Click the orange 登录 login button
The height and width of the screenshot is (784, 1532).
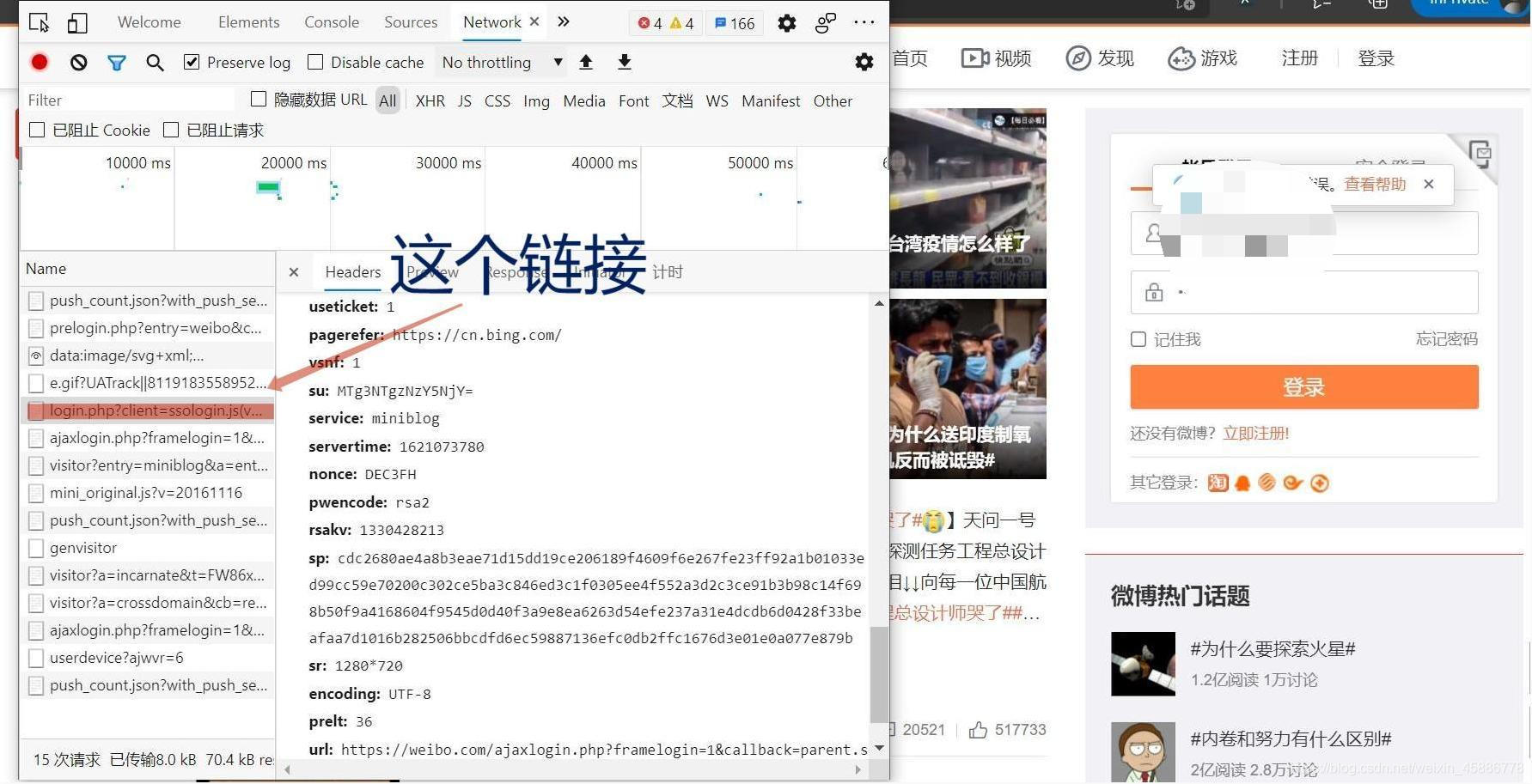coord(1304,387)
